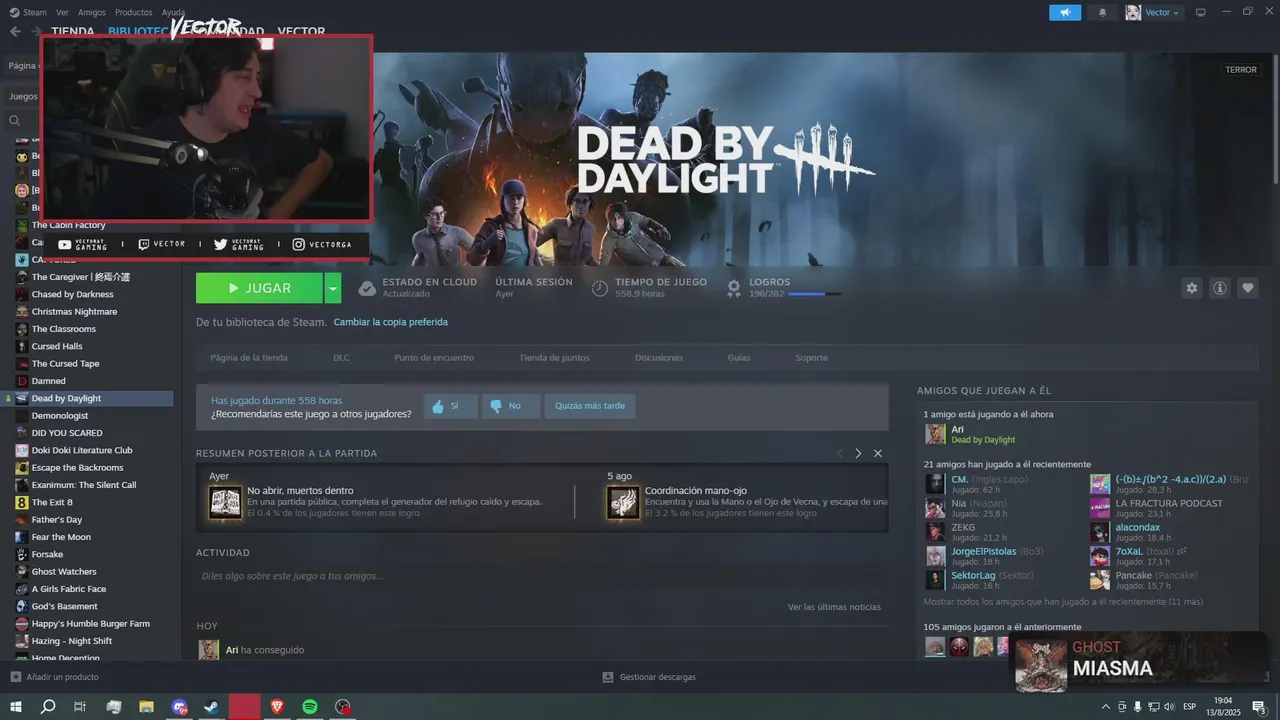Select The Exit 8 game icon
Screen dimensions: 1280x720
pyautogui.click(x=21, y=502)
